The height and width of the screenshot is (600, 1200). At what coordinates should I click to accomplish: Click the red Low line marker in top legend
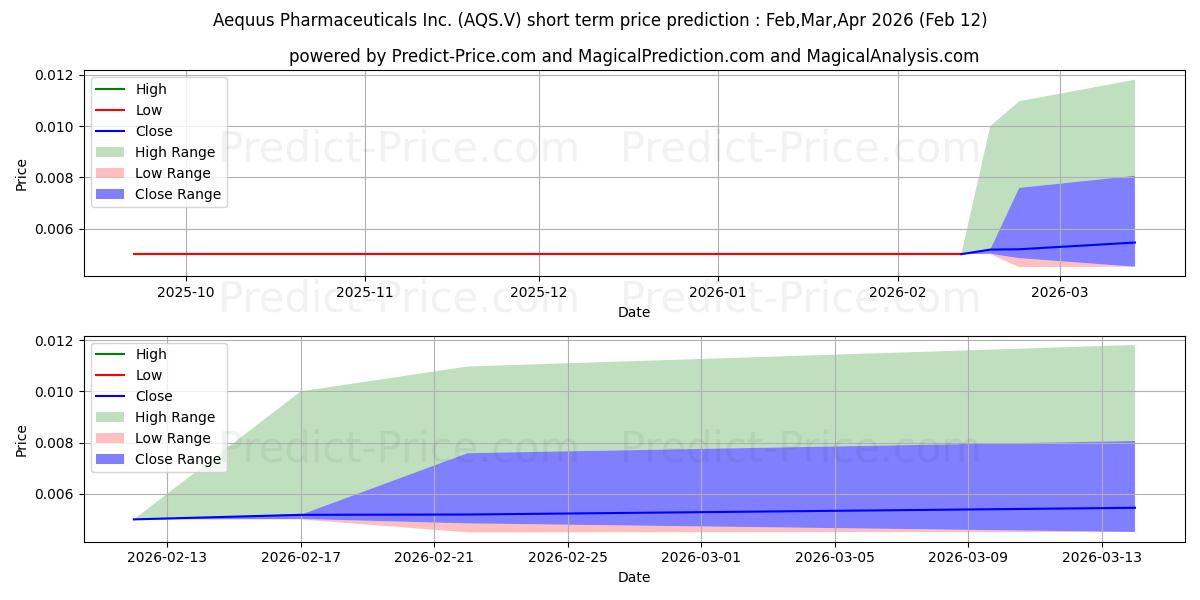click(x=113, y=110)
